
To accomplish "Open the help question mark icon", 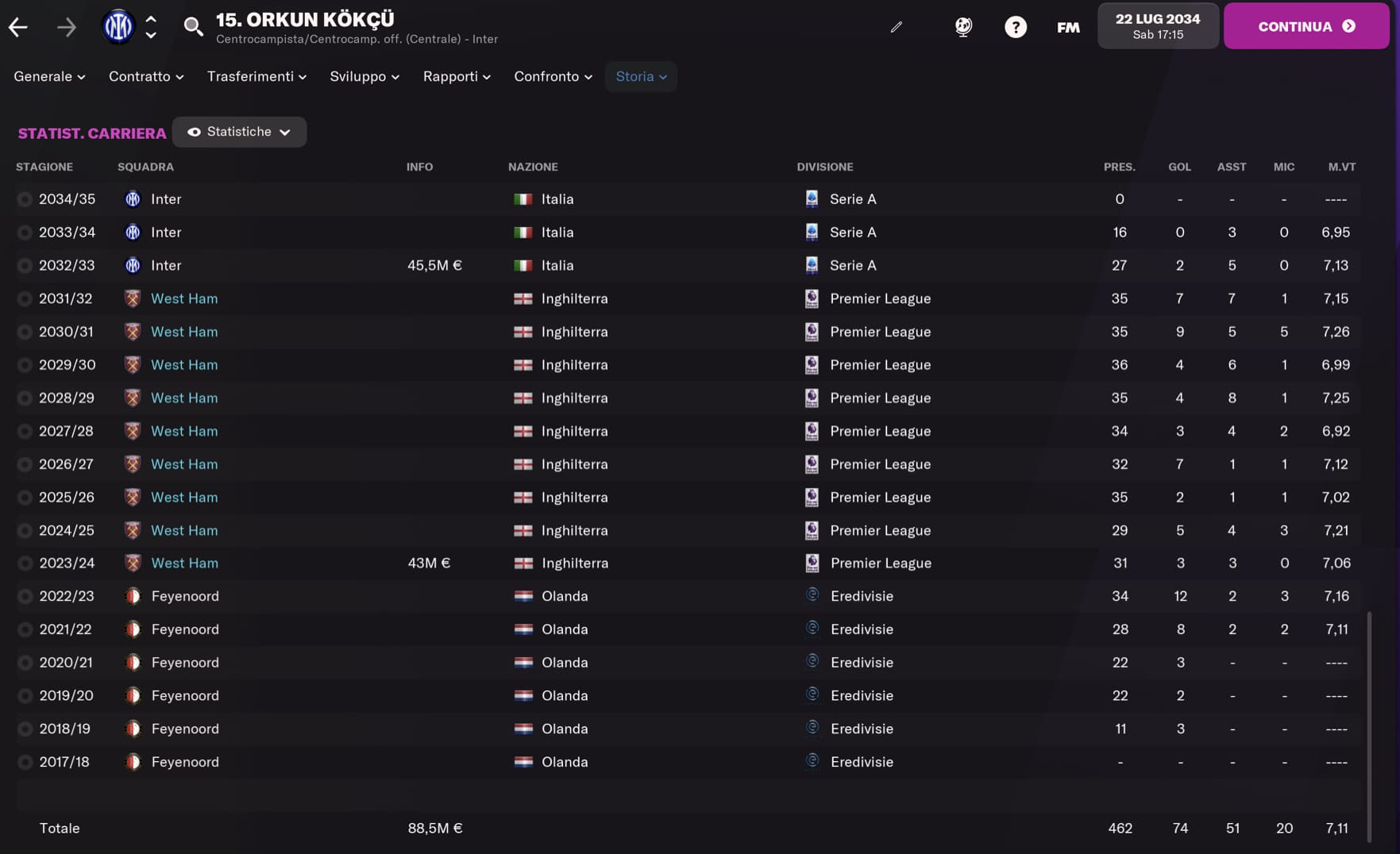I will 1016,26.
